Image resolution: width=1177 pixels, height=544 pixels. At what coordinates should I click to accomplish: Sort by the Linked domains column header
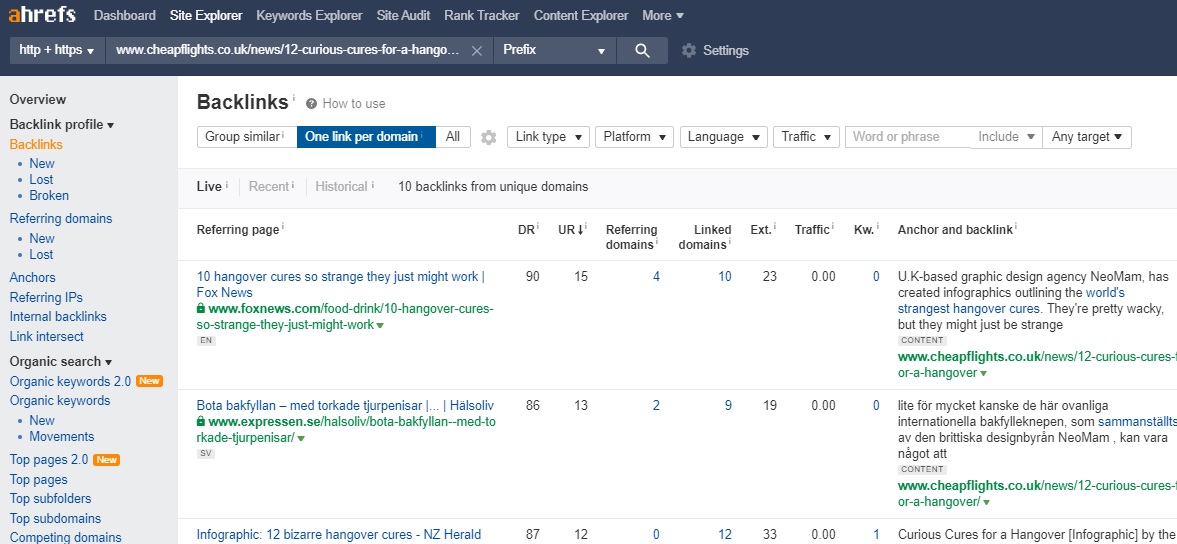(705, 236)
